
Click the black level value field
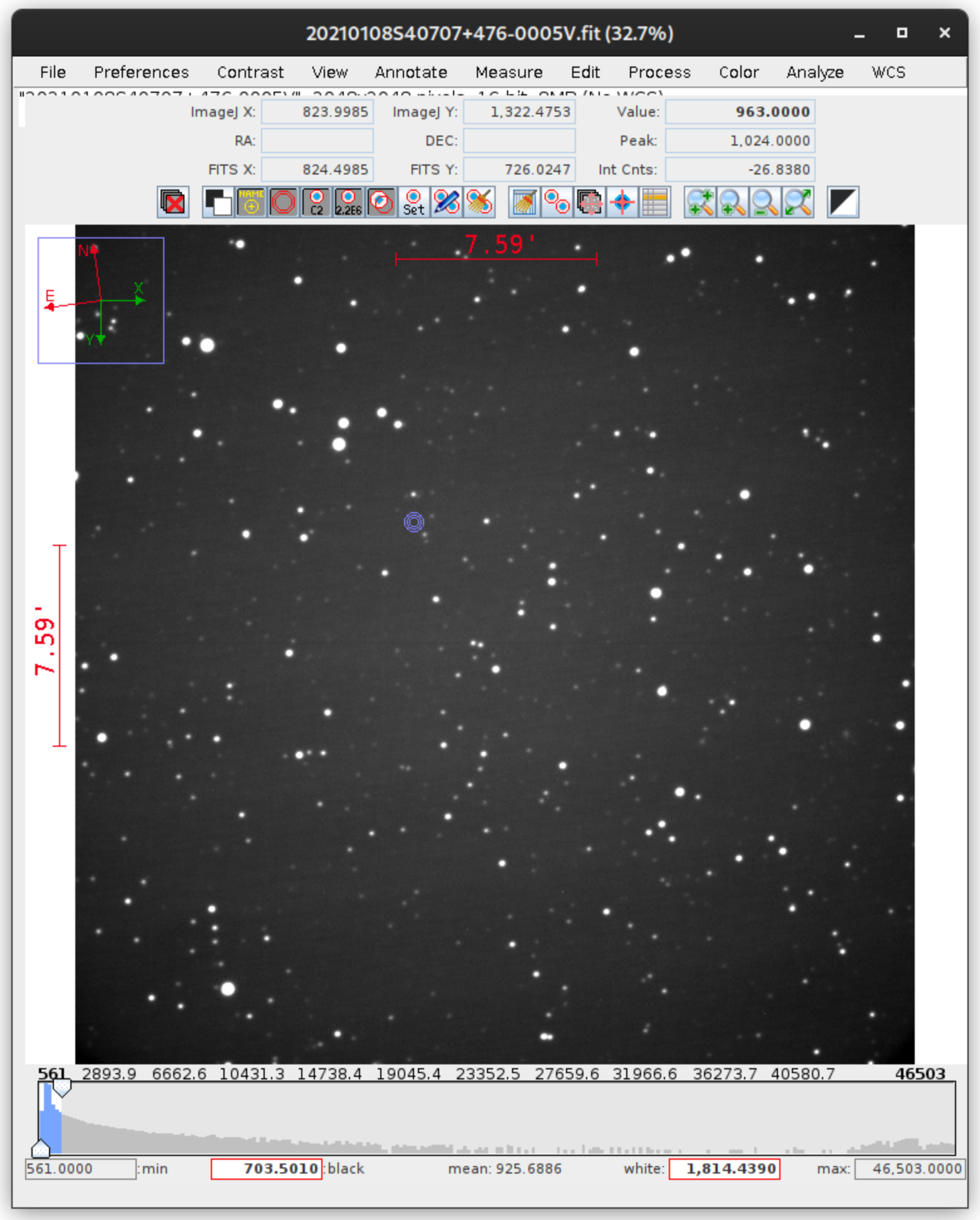tap(267, 1169)
